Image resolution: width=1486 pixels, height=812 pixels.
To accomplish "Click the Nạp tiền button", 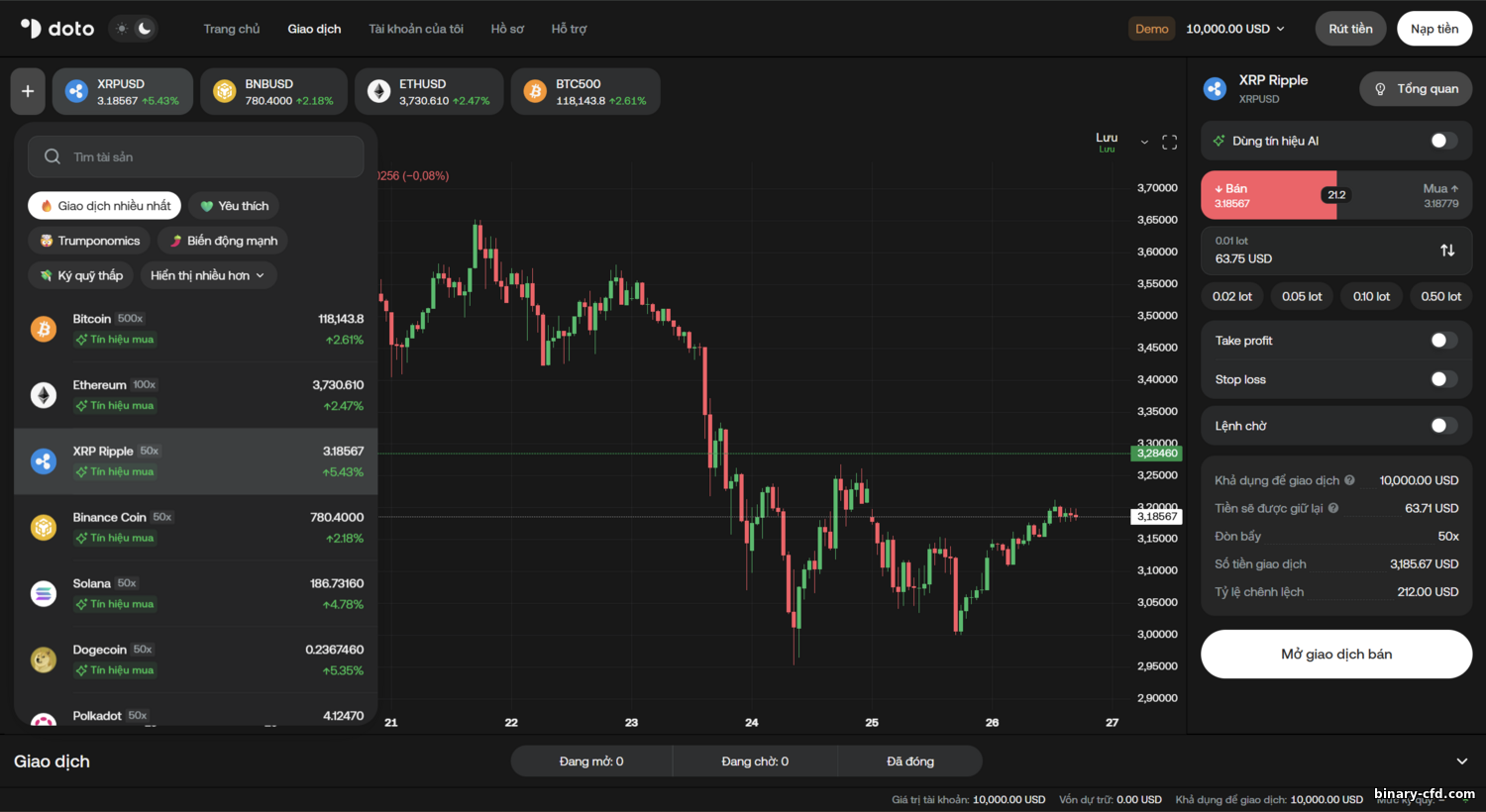I will tap(1433, 29).
